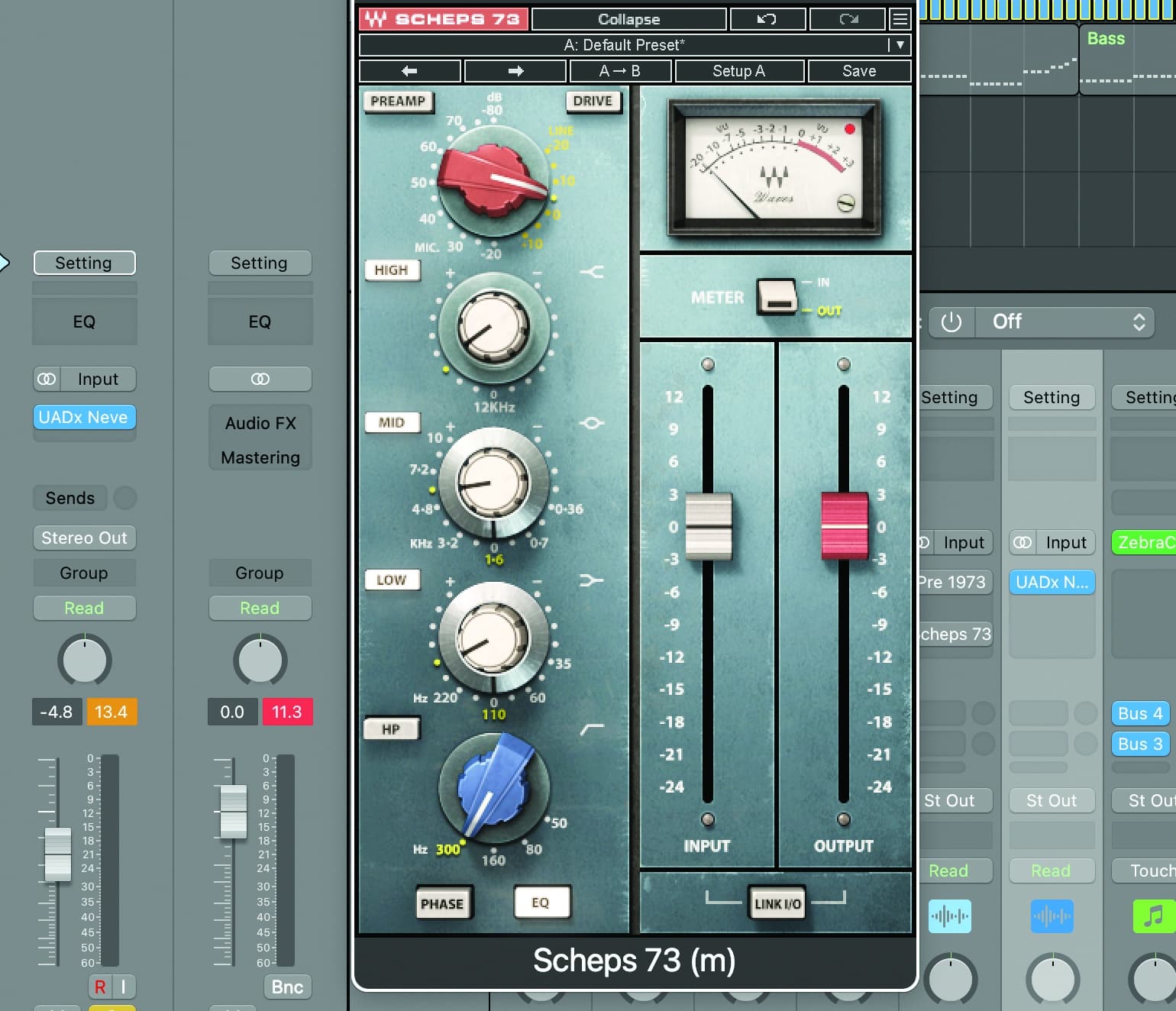The height and width of the screenshot is (1011, 1176).
Task: Click the Sends button
Action: pos(70,498)
